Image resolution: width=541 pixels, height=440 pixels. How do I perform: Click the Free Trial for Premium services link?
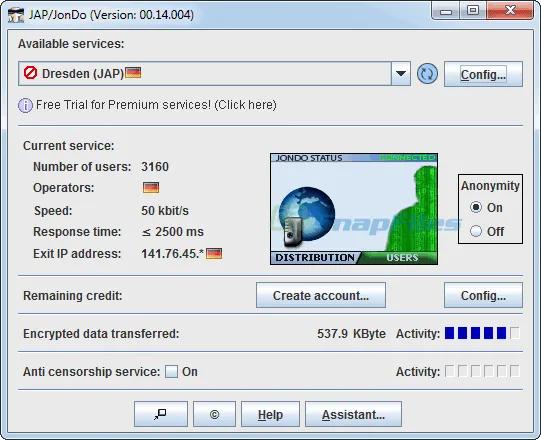click(156, 105)
